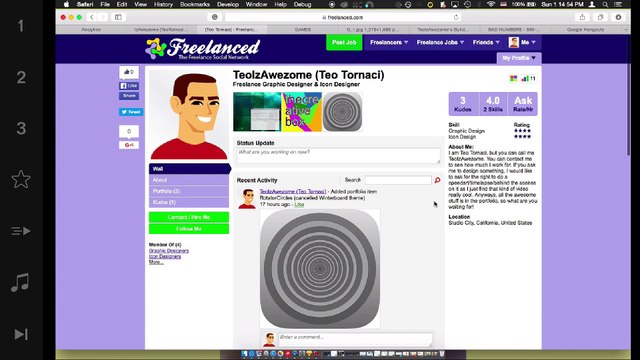Click the music note icon in sidebar
This screenshot has width=640, height=360.
tap(20, 282)
